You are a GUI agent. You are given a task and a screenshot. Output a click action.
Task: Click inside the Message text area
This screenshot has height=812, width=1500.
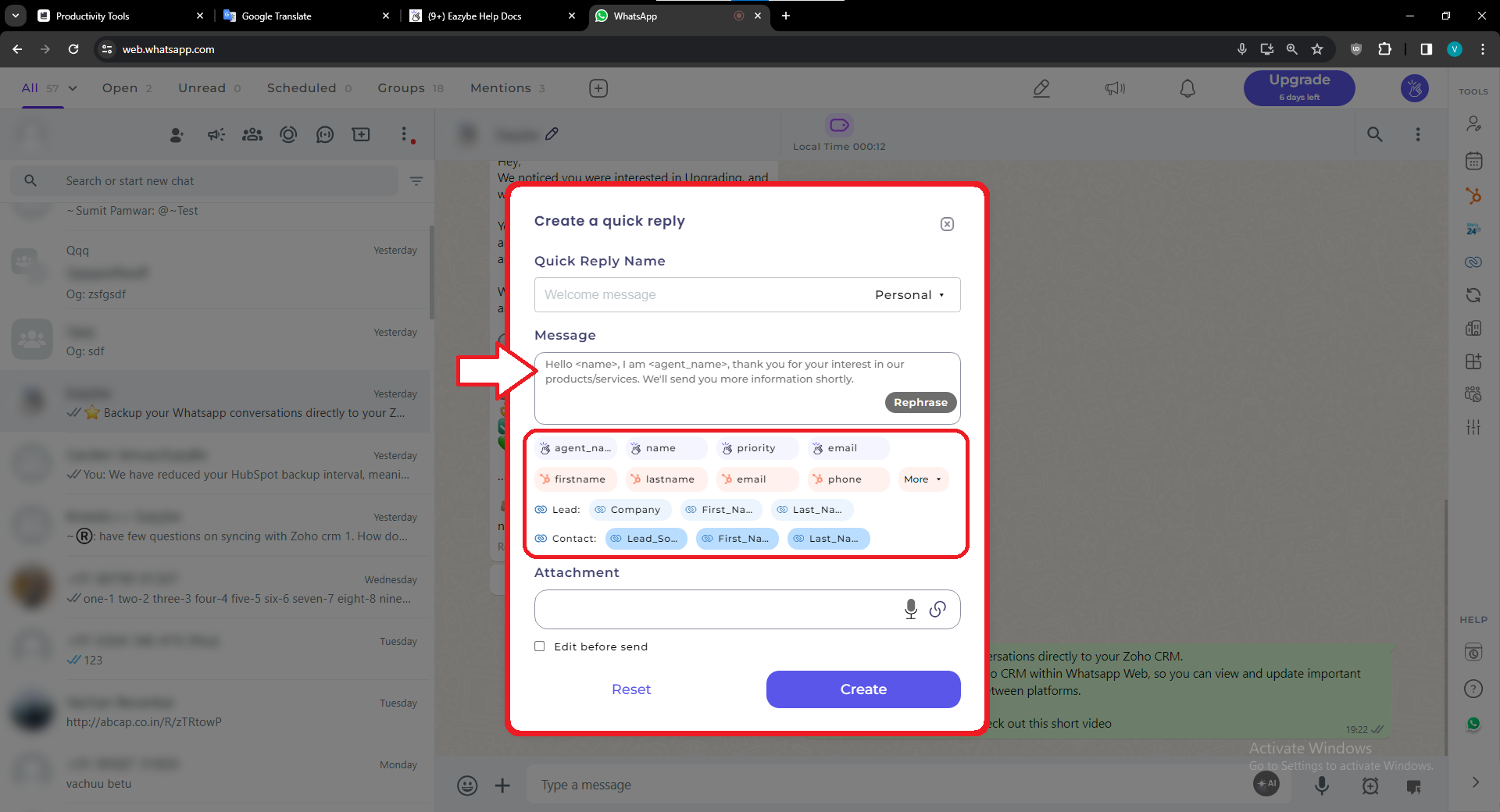pos(747,388)
